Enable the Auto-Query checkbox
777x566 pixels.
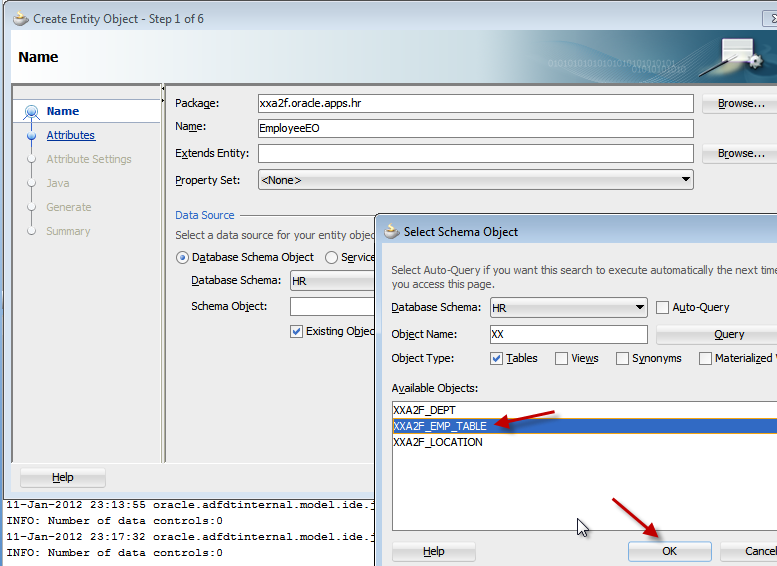pyautogui.click(x=662, y=307)
